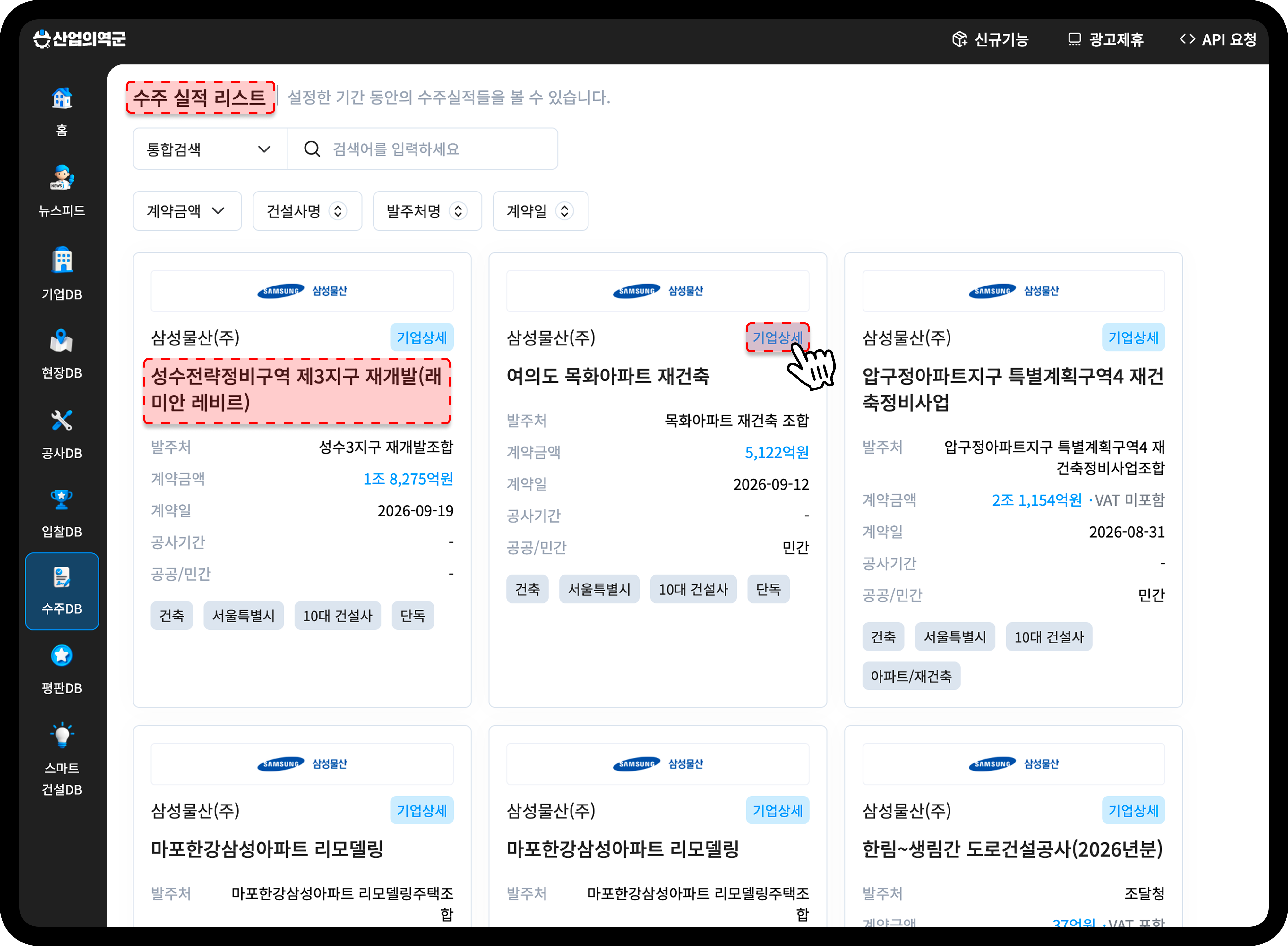
Task: Click 목화아파트 재건축 조합 client name
Action: (736, 420)
